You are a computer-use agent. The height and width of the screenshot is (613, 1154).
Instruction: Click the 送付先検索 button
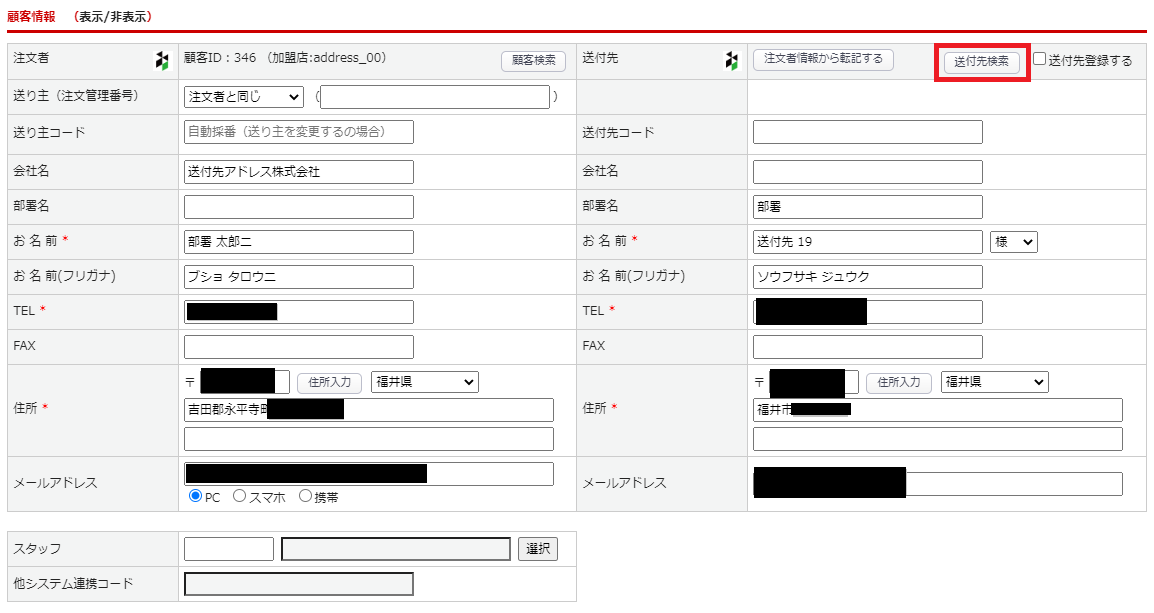click(981, 62)
